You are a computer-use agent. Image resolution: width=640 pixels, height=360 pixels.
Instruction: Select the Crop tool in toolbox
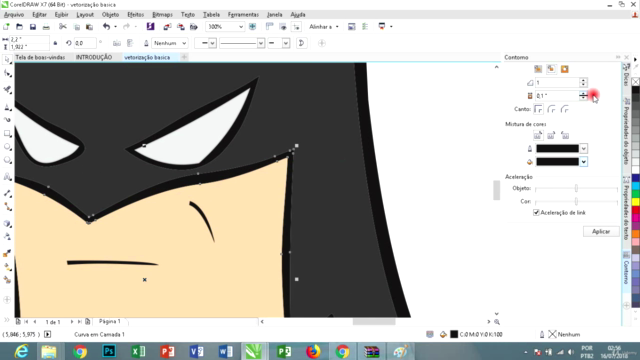[7, 90]
